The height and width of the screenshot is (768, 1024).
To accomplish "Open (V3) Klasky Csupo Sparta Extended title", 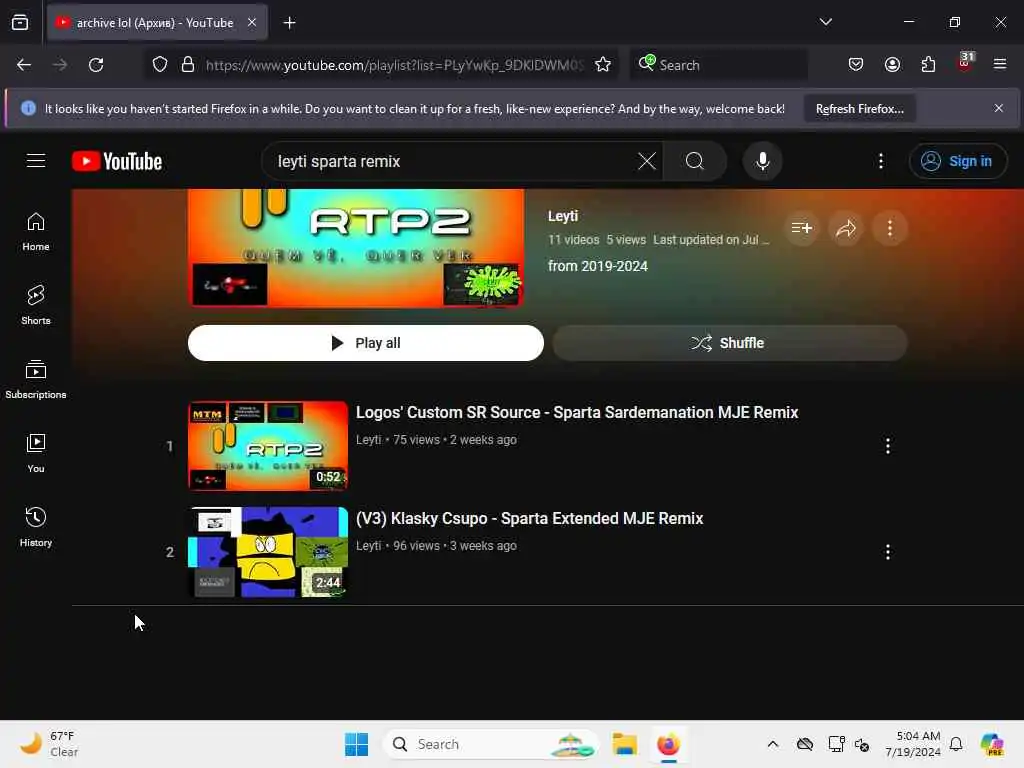I will click(529, 519).
